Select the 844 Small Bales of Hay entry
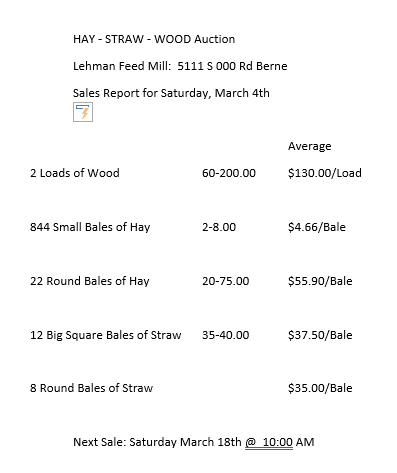397x473 pixels. pos(90,227)
